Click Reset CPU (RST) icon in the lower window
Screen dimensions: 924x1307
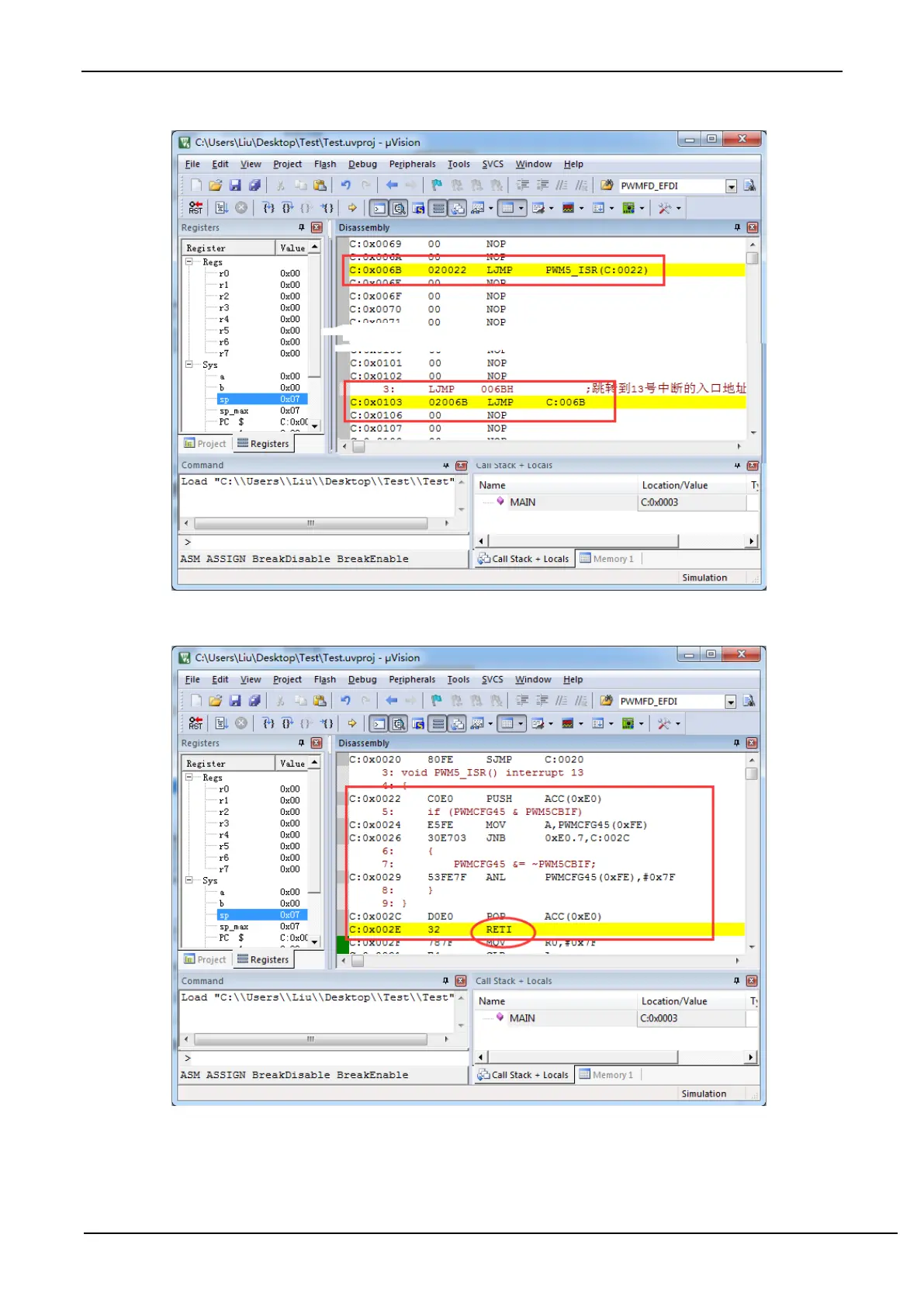[196, 723]
